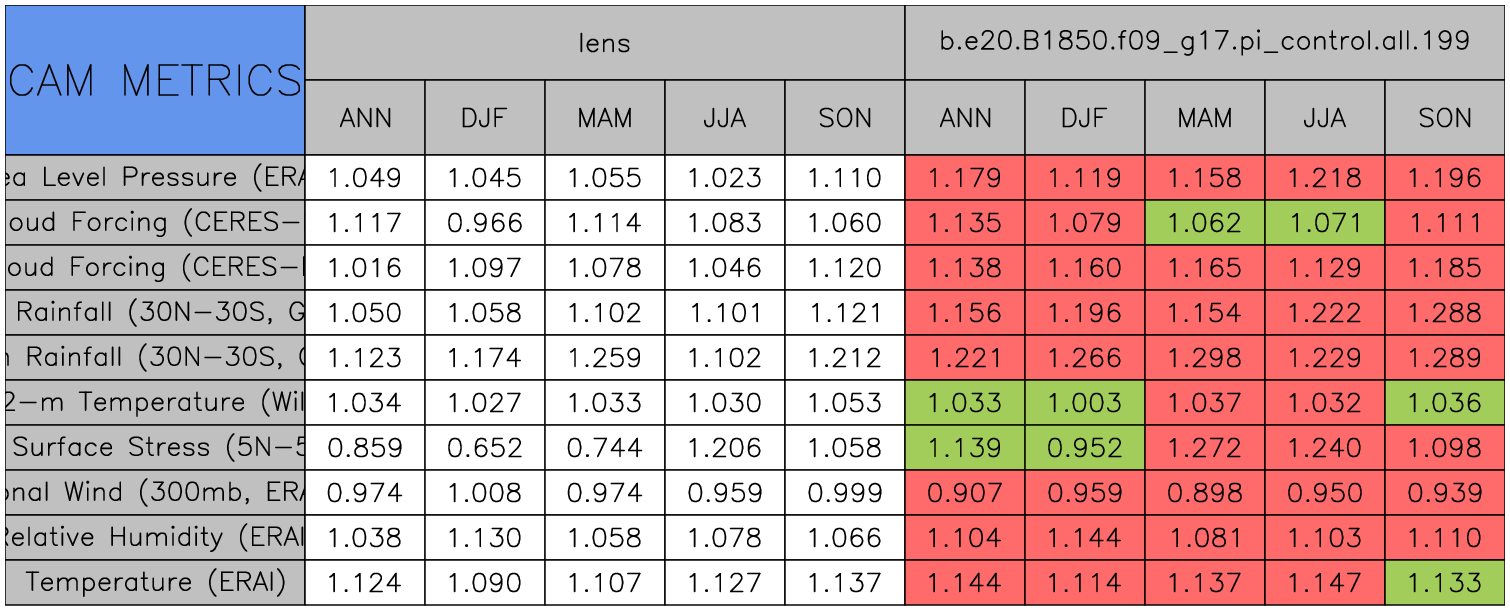Click the ANN column header under lens
This screenshot has height=611, width=1510.
(365, 118)
